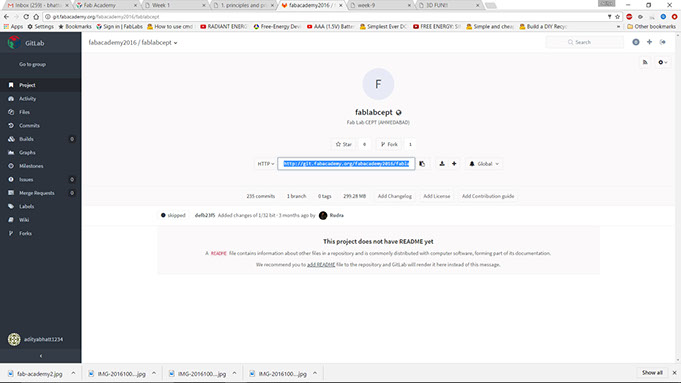681x383 pixels.
Task: Open the Apps bookmarks shortcut
Action: click(x=13, y=26)
